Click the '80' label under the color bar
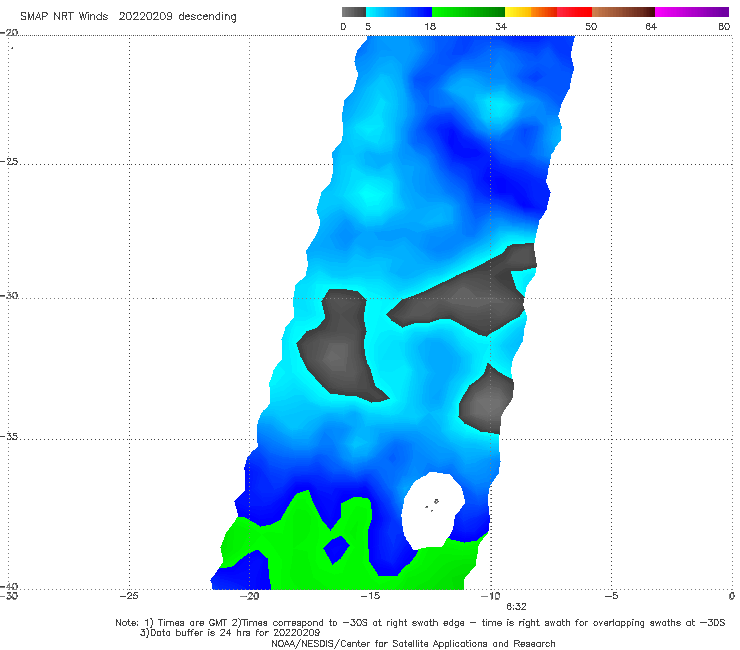The width and height of the screenshot is (740, 650). tap(724, 27)
